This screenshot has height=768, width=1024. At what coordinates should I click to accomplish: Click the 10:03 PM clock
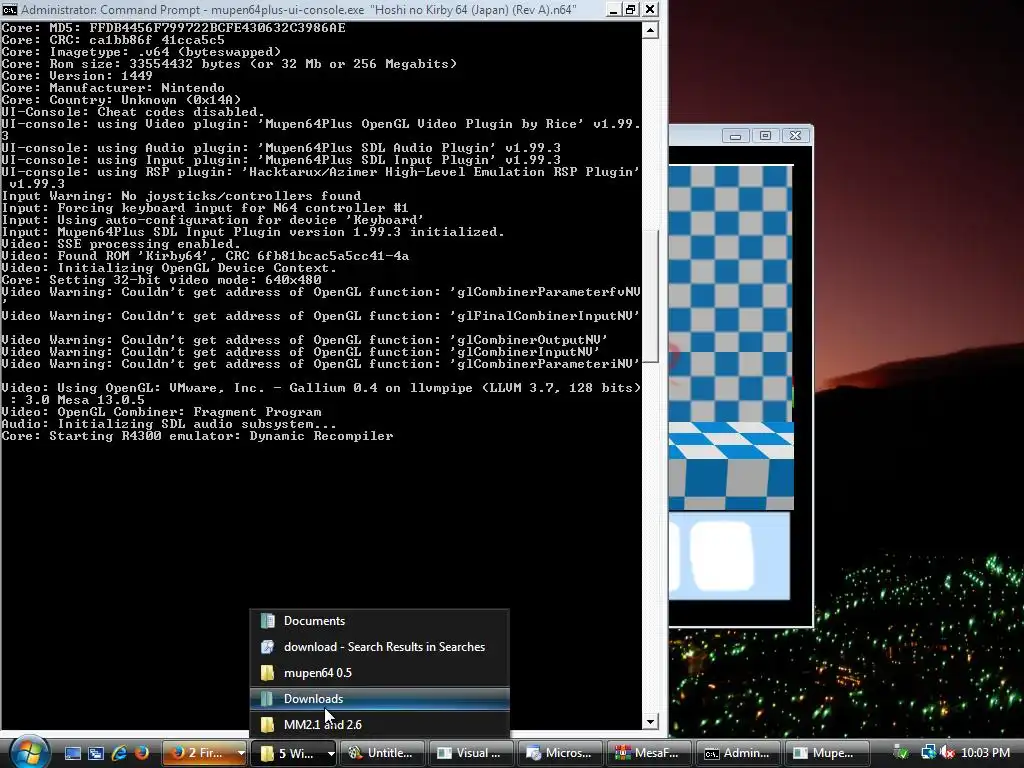pyautogui.click(x=985, y=753)
